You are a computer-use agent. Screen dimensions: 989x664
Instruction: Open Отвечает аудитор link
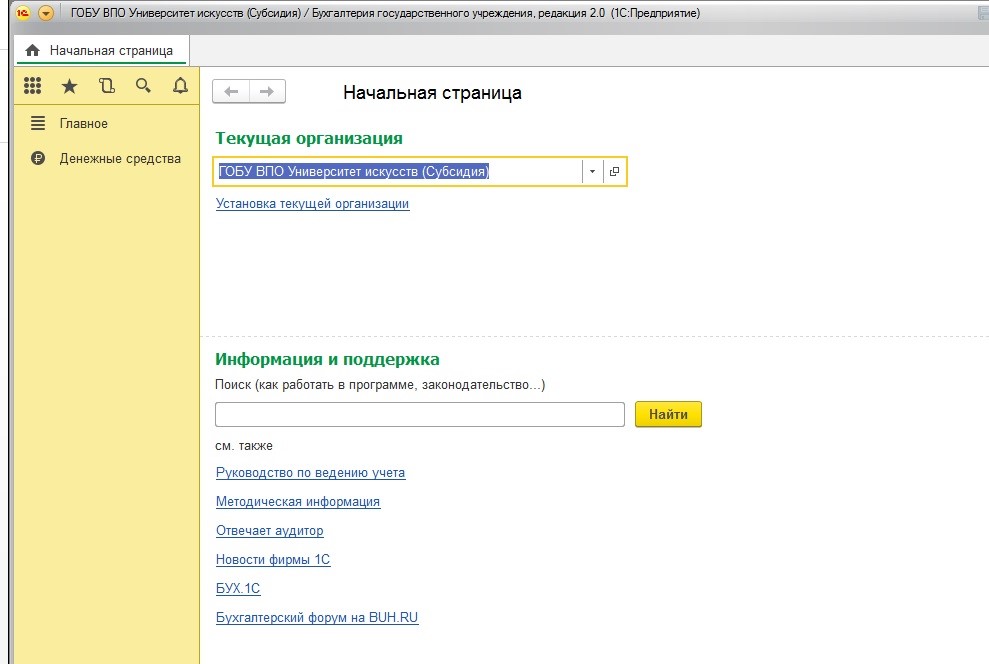point(269,531)
